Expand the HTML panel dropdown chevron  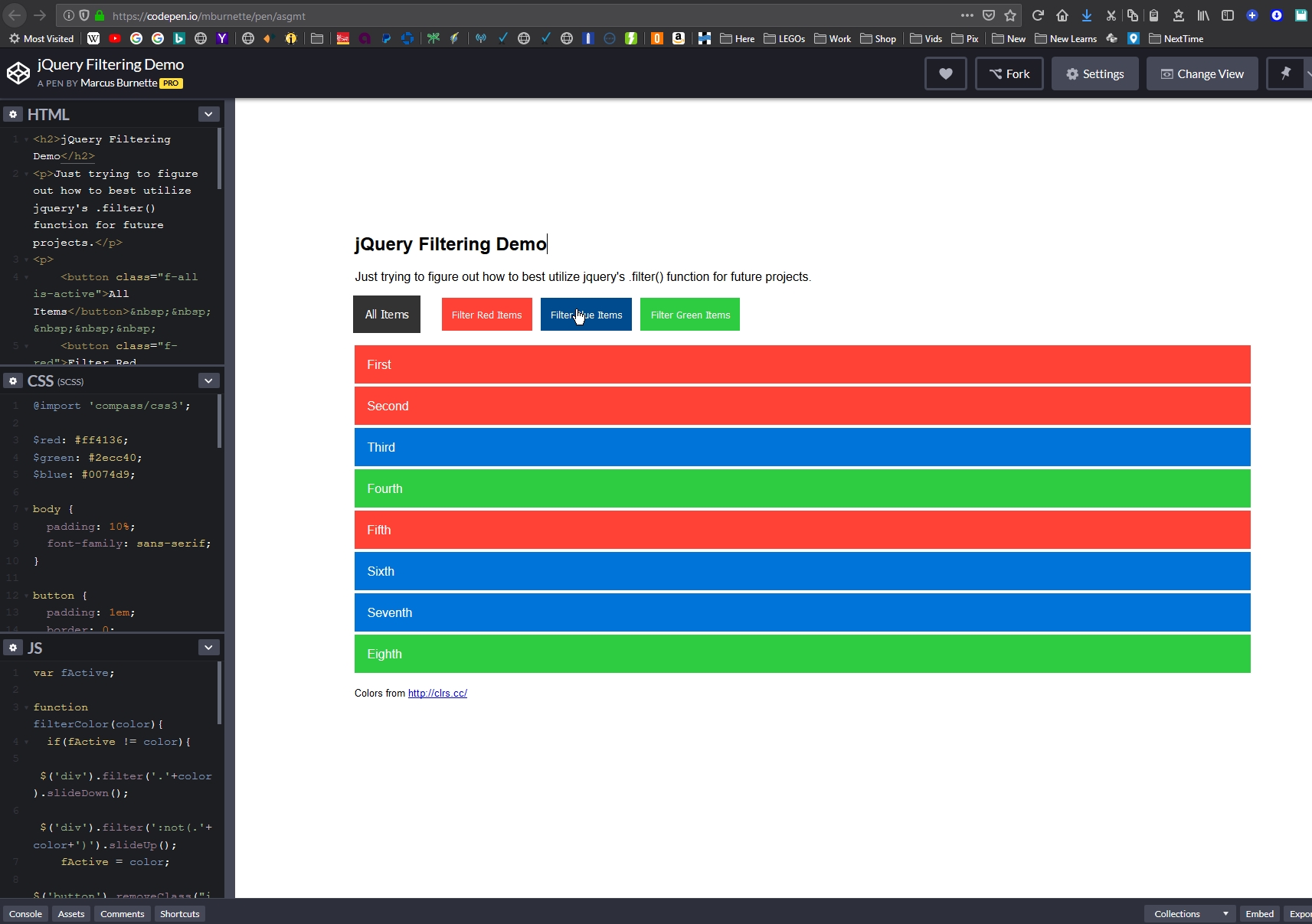(x=208, y=114)
